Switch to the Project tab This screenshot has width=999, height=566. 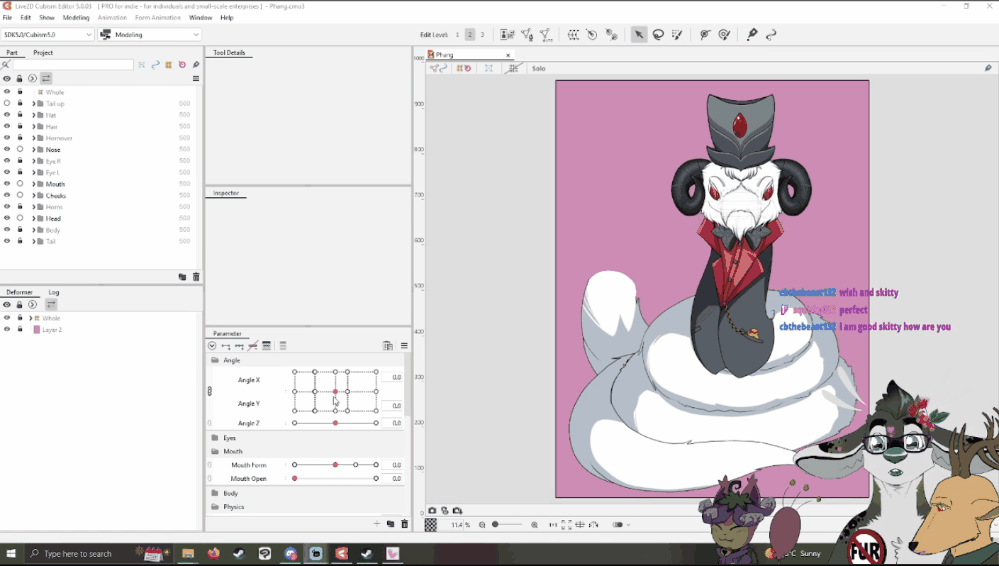[x=43, y=53]
